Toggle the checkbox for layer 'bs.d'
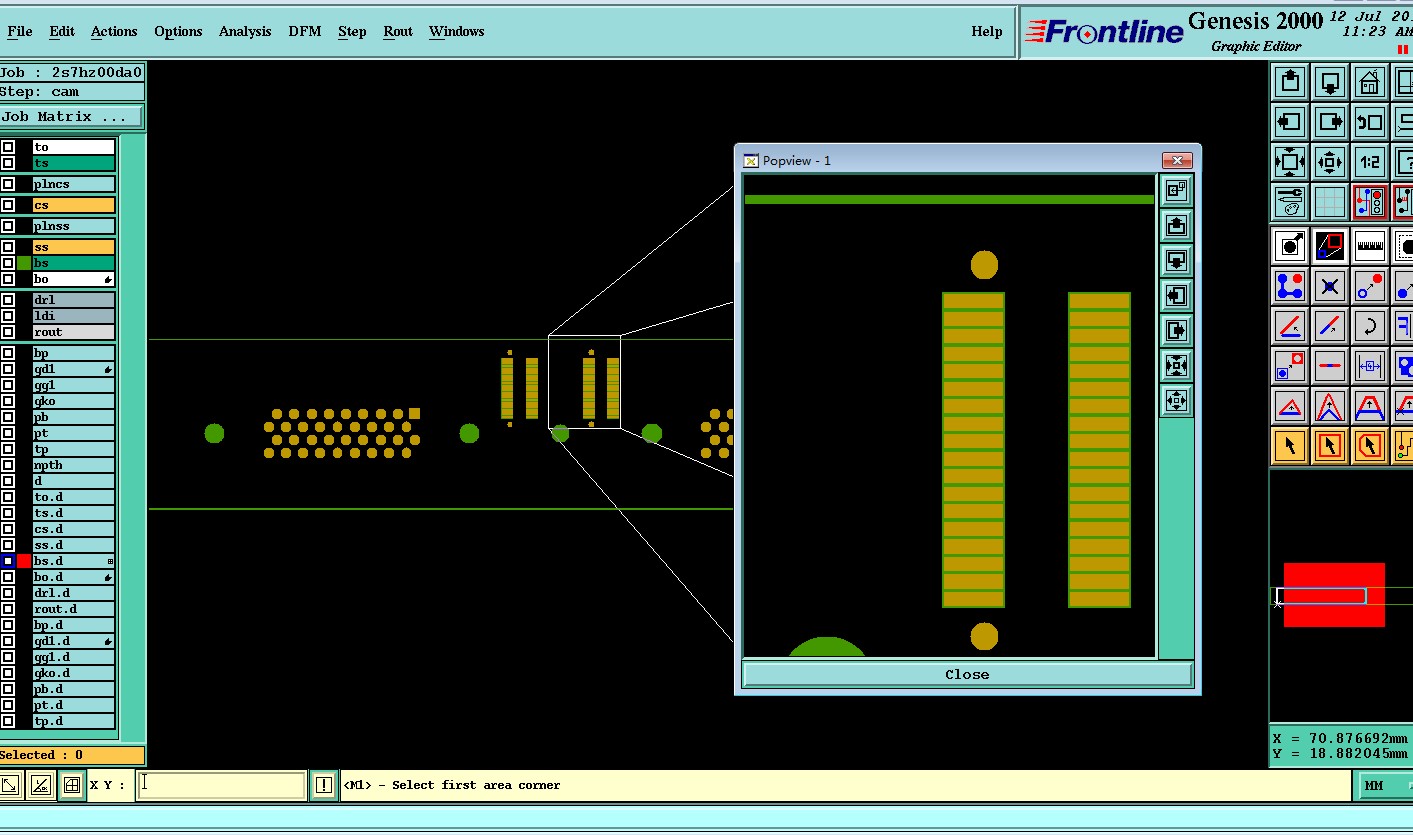Image resolution: width=1413 pixels, height=835 pixels. coord(8,561)
